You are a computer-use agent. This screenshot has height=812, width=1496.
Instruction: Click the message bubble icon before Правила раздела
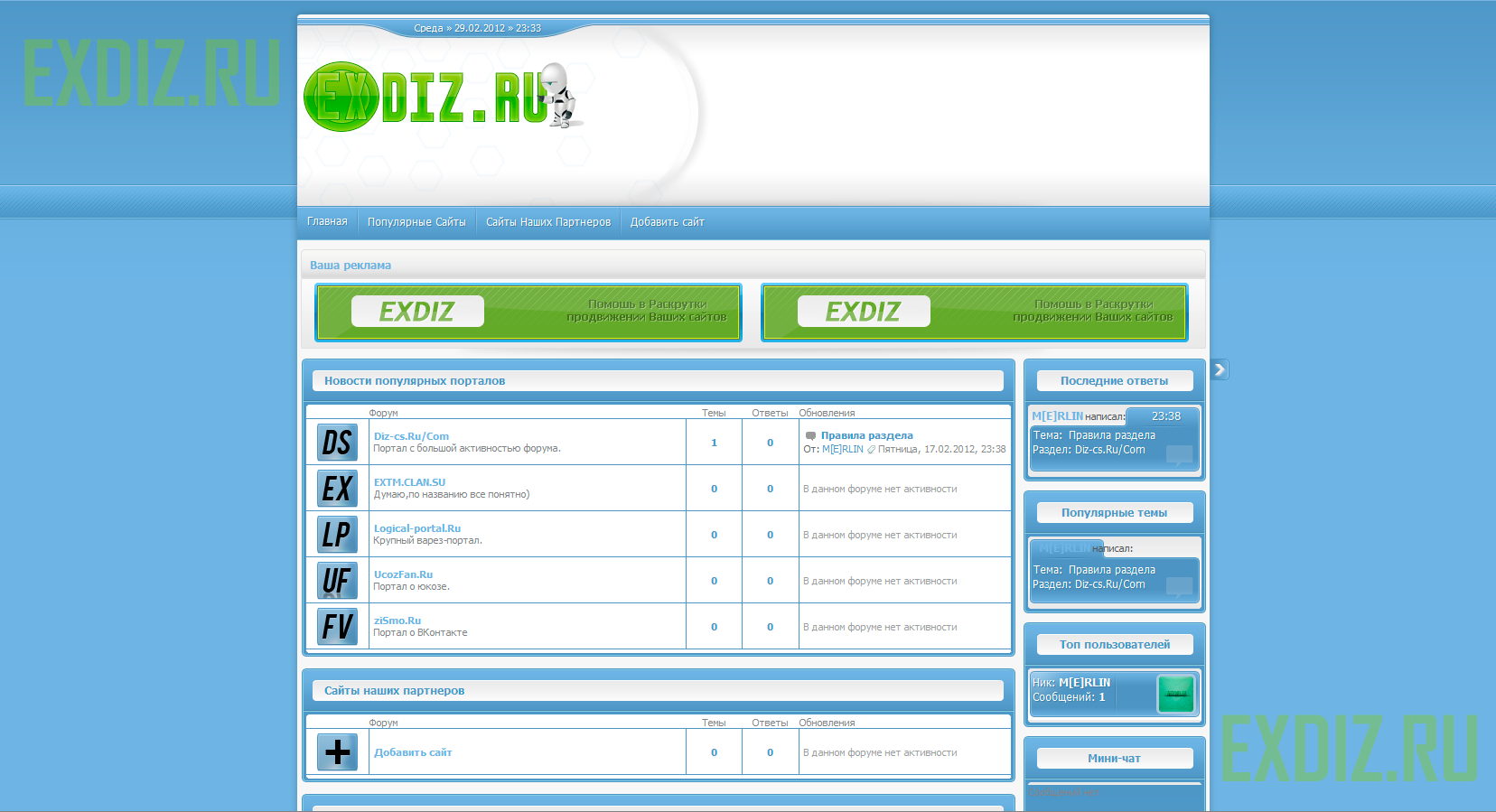coord(810,436)
